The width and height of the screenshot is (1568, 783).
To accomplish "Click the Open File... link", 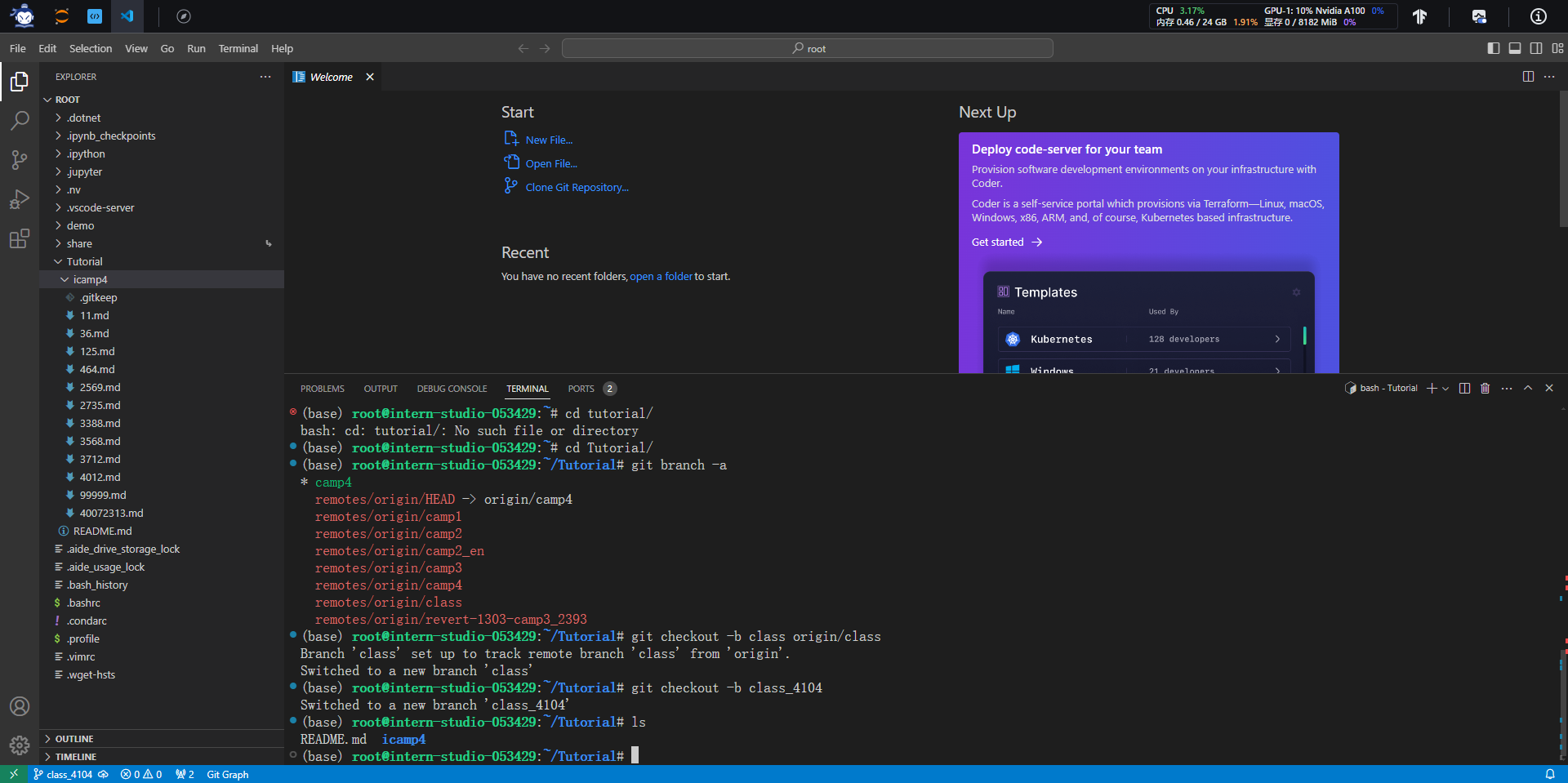I will point(551,164).
